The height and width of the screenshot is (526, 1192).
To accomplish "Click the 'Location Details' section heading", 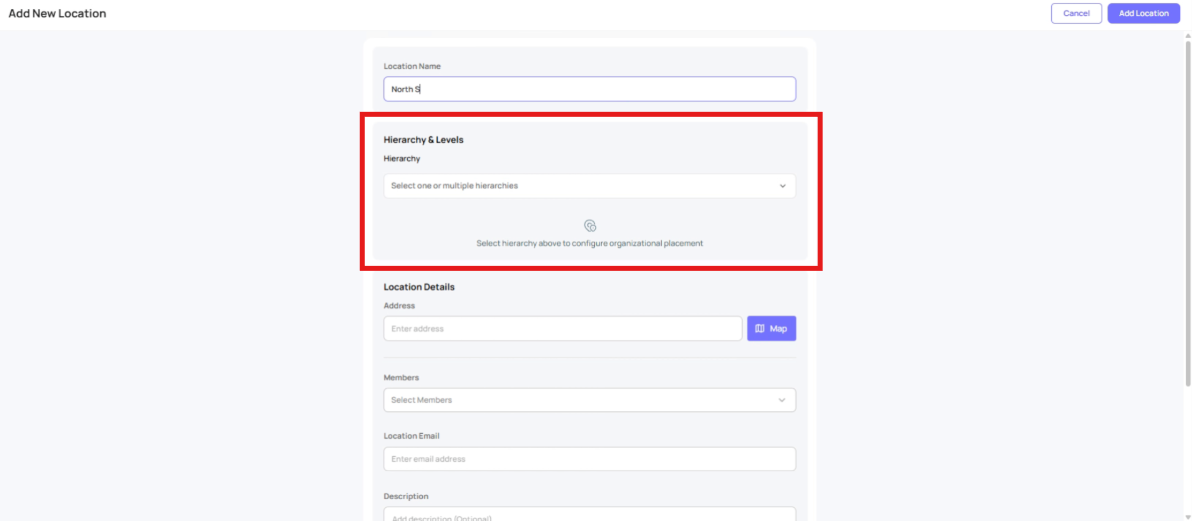I will 419,287.
